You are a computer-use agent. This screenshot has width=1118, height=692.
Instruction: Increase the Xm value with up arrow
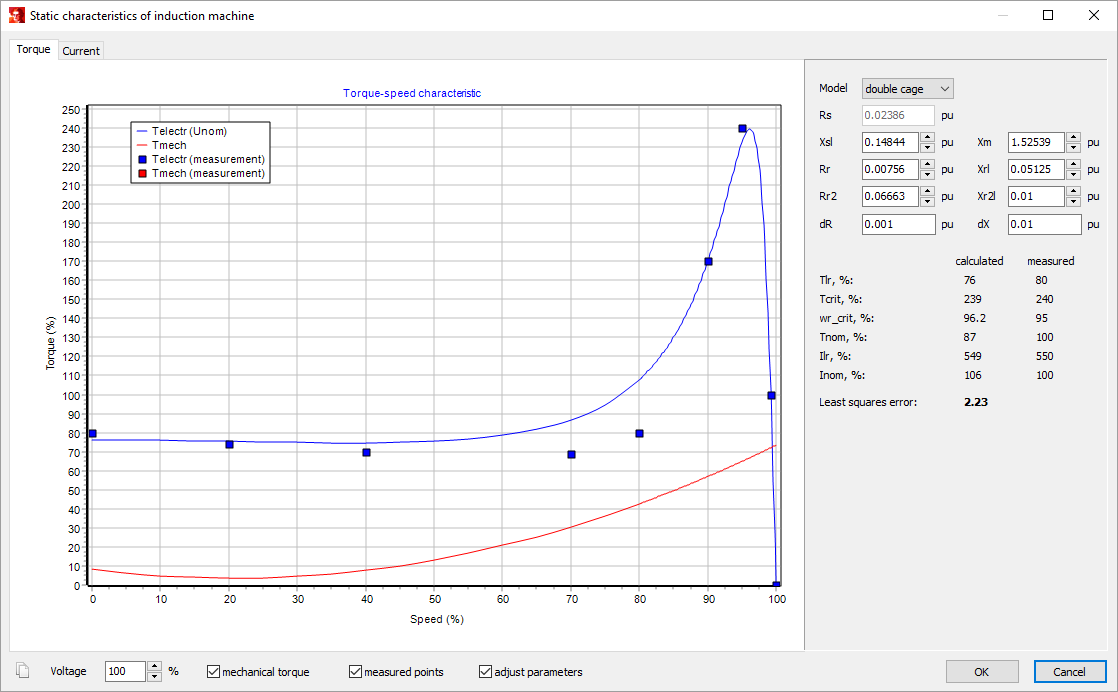coord(1073,137)
